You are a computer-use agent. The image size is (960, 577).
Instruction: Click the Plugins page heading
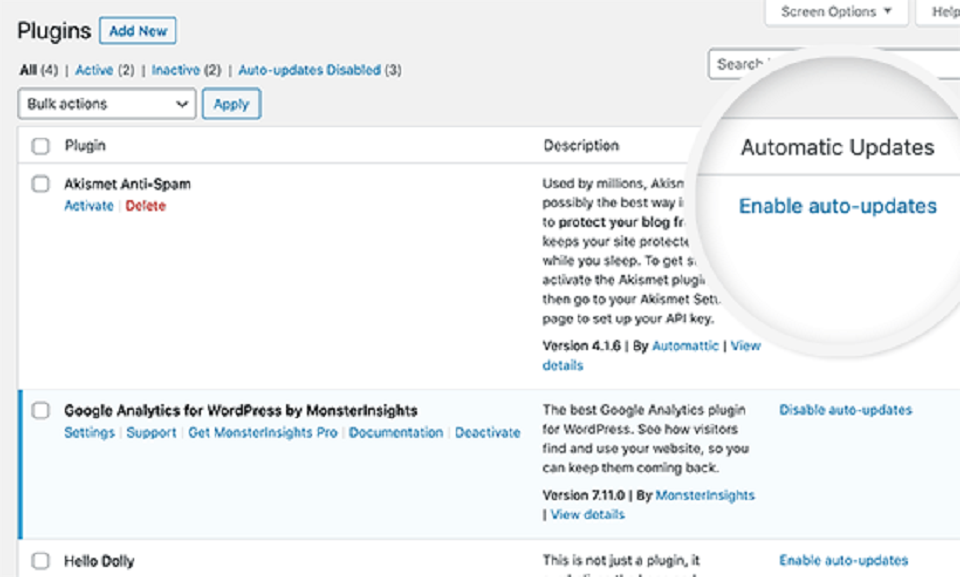(x=54, y=31)
